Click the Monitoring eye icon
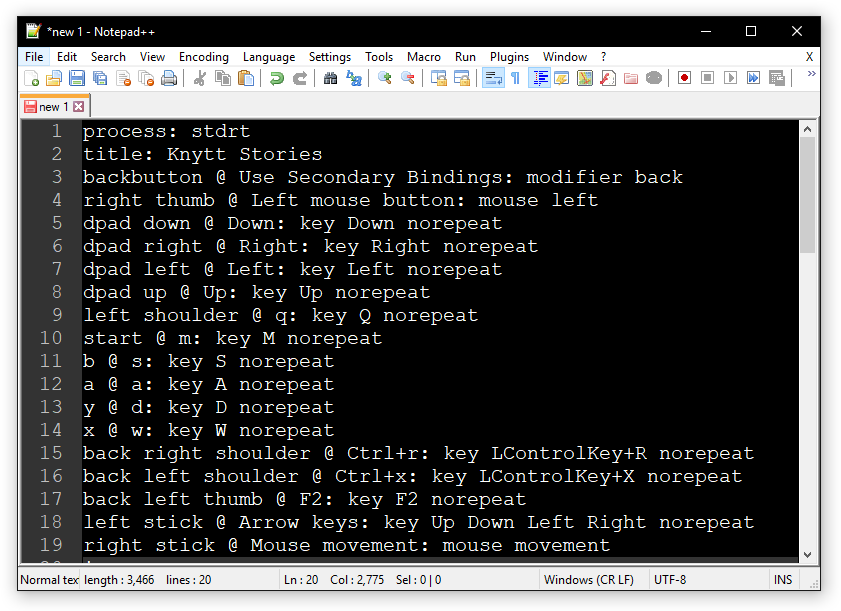Image resolution: width=841 pixels, height=611 pixels. coord(654,78)
